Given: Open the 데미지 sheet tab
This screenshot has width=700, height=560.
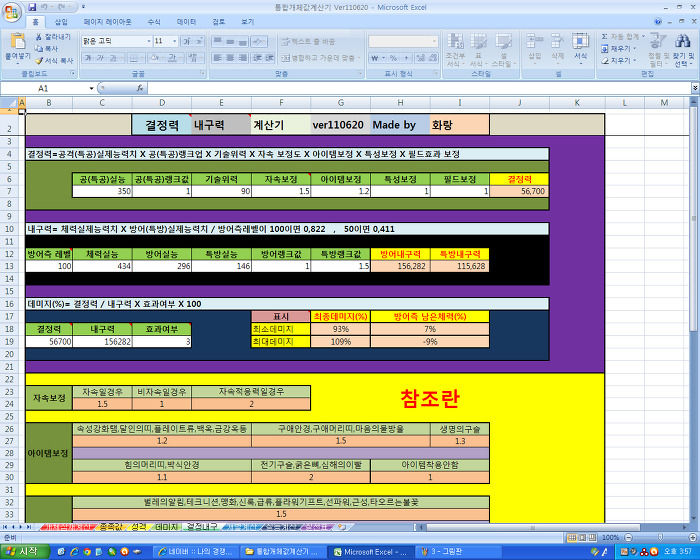Looking at the screenshot, I should pos(166,526).
